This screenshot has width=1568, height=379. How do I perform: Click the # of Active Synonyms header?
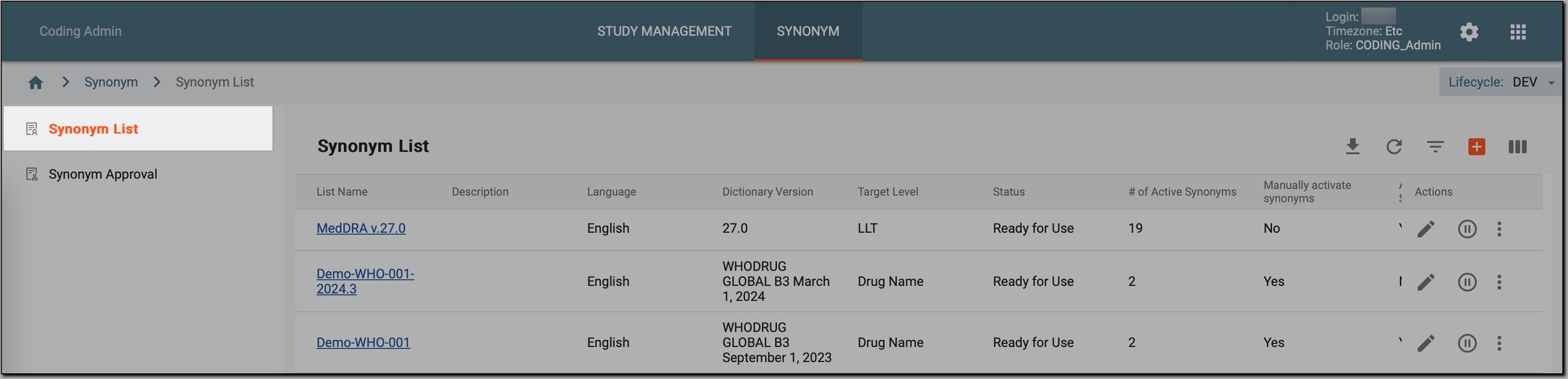tap(1182, 192)
